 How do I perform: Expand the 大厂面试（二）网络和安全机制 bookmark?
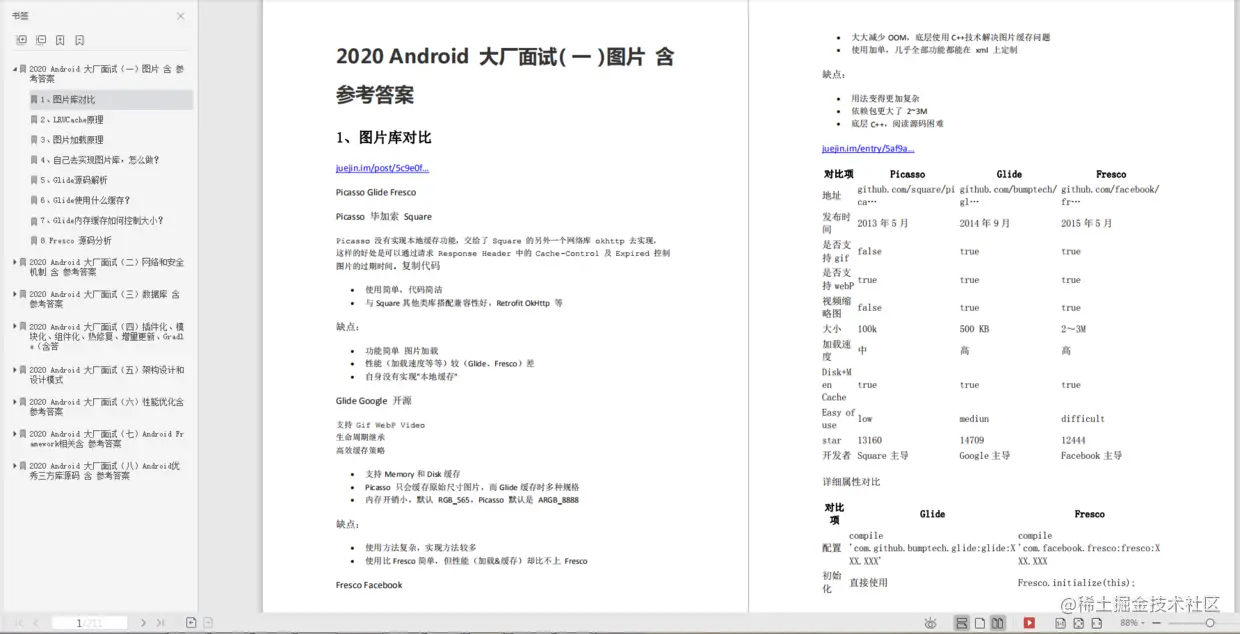point(15,262)
